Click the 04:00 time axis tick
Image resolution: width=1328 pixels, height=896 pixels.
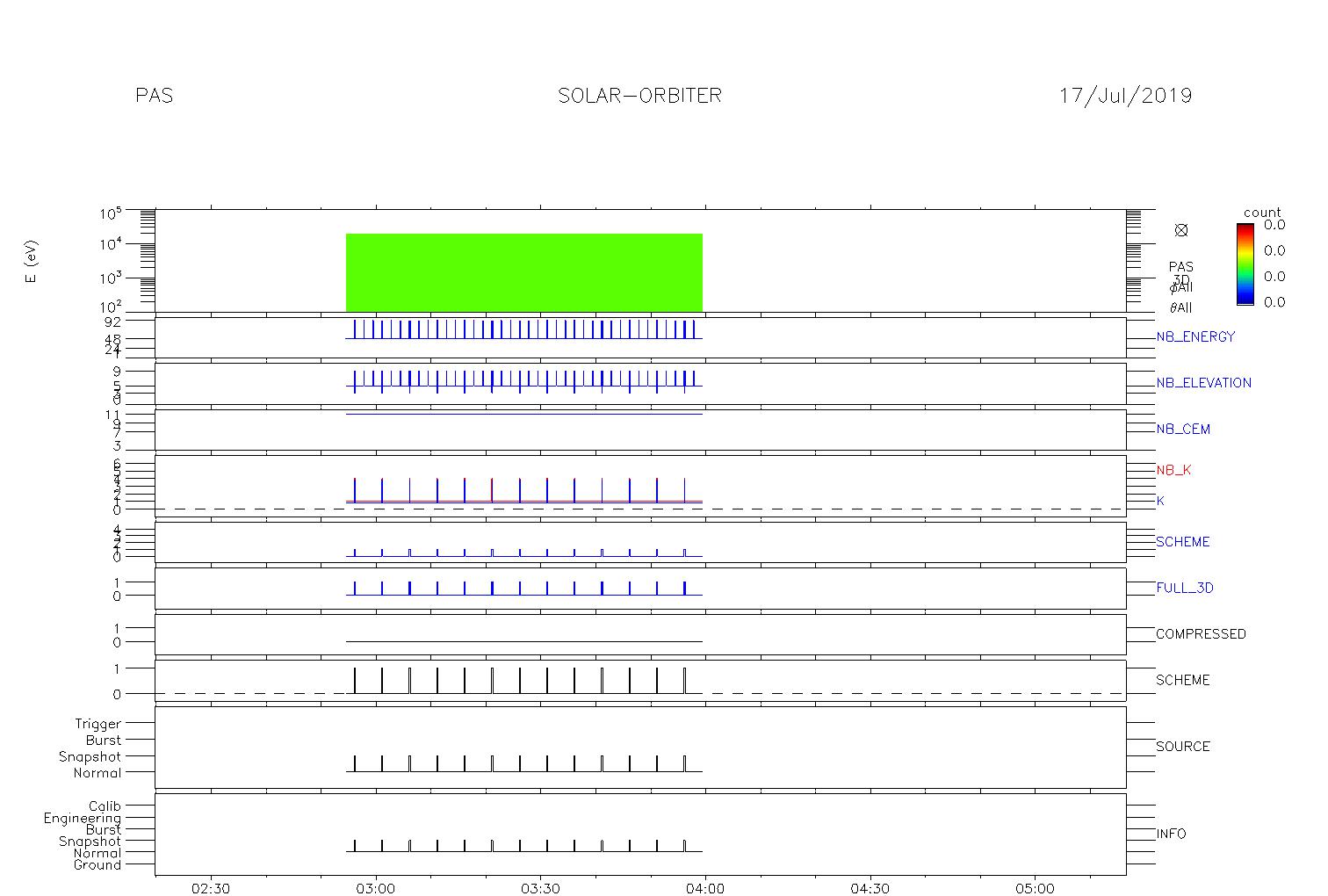pos(705,888)
